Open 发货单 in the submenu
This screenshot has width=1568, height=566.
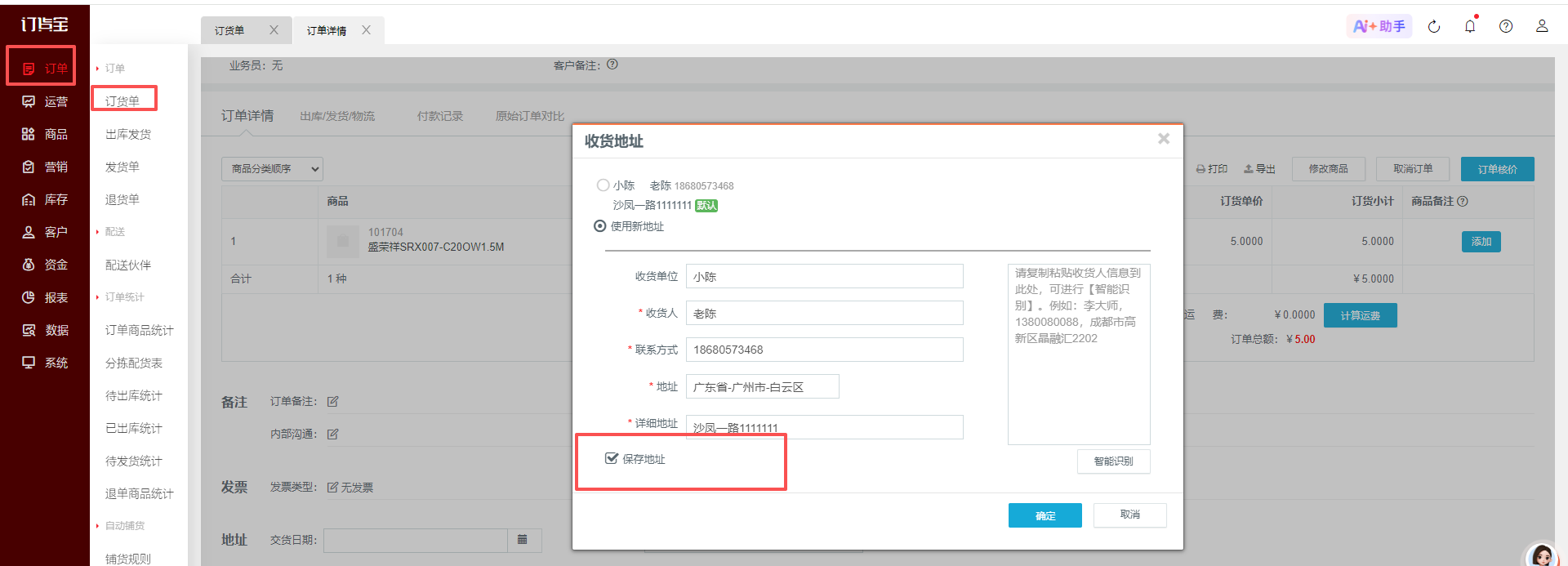122,167
